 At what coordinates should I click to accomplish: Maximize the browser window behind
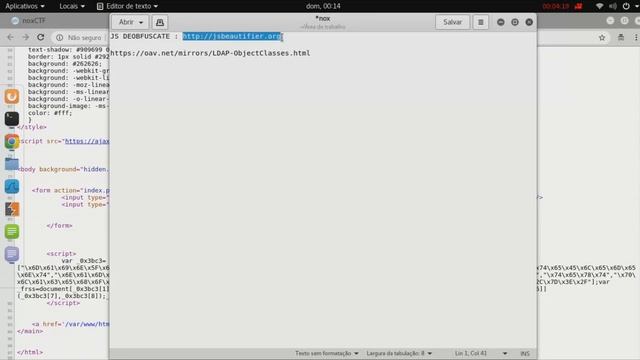[x=624, y=20]
